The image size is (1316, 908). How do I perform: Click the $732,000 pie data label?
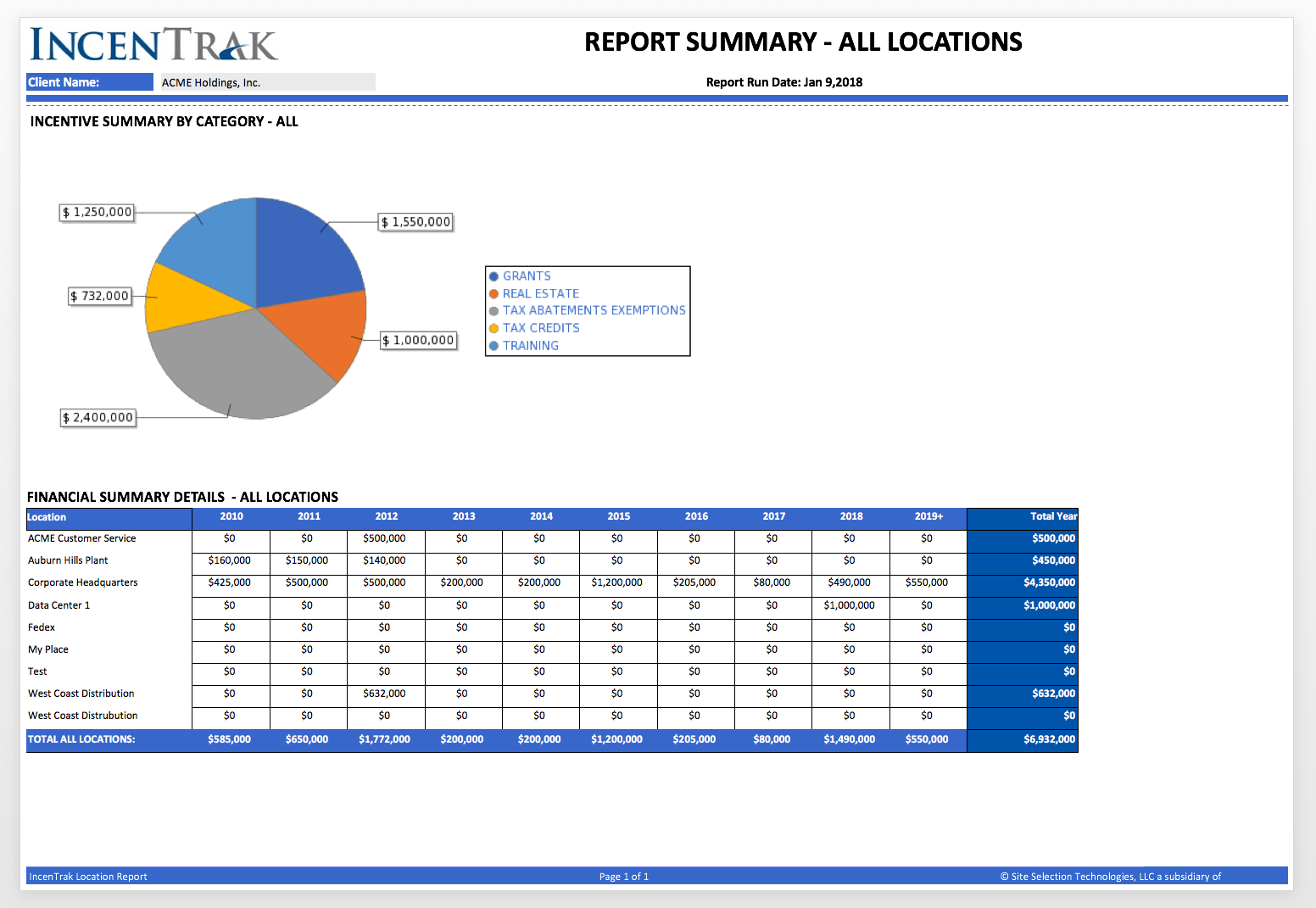point(100,296)
